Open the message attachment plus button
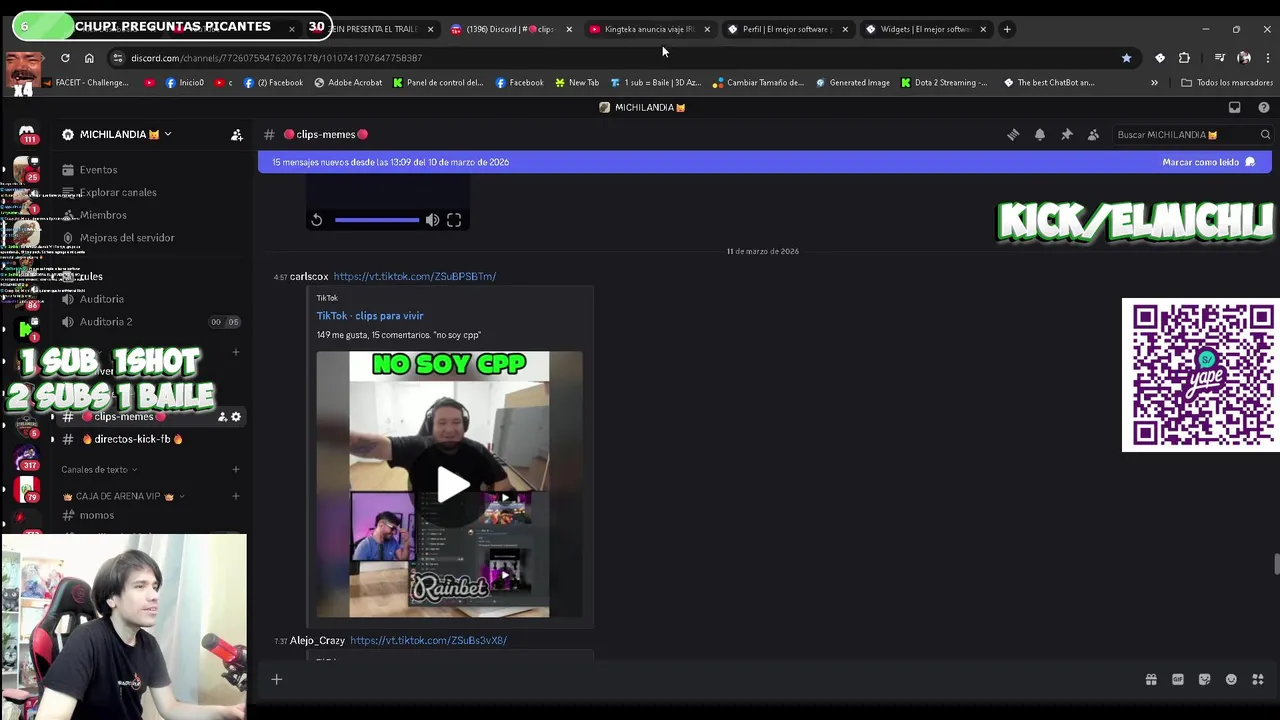Screen dimensions: 1280x720 click(x=277, y=680)
